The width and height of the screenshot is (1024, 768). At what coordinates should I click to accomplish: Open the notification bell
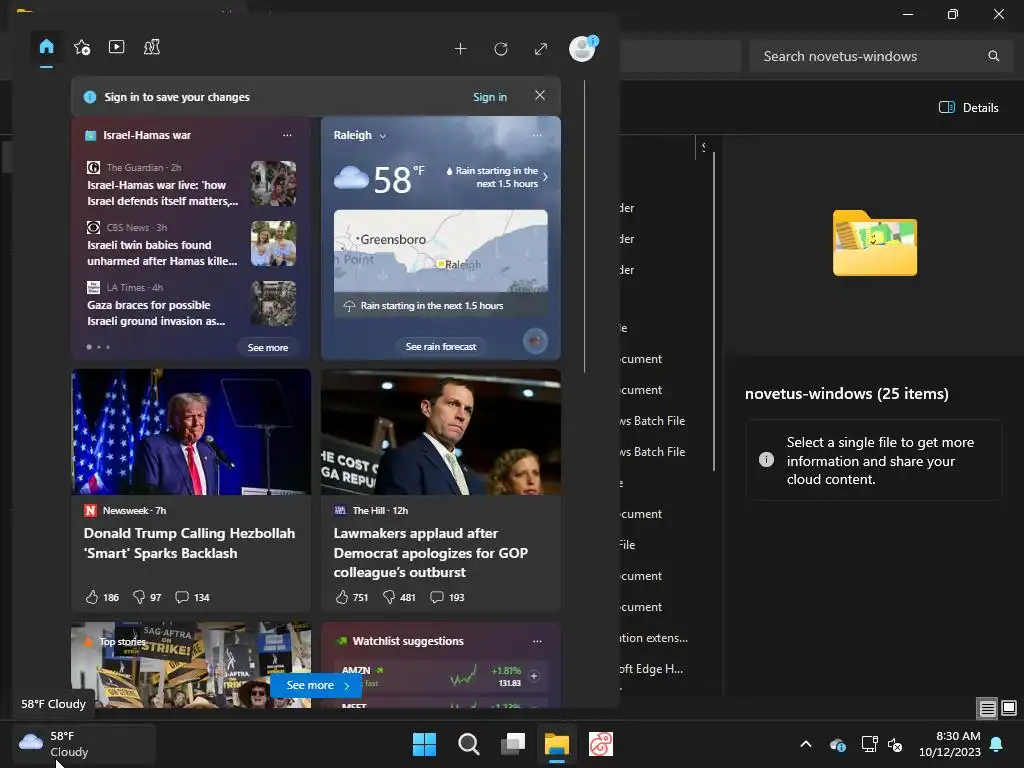point(997,744)
